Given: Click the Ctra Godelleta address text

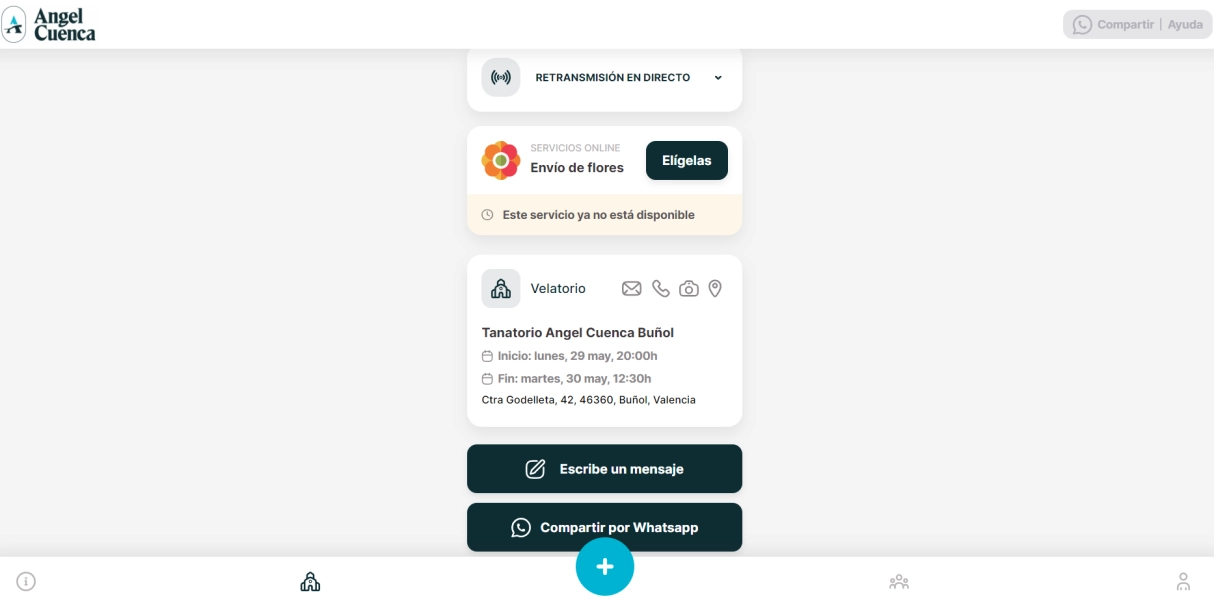Looking at the screenshot, I should 589,400.
